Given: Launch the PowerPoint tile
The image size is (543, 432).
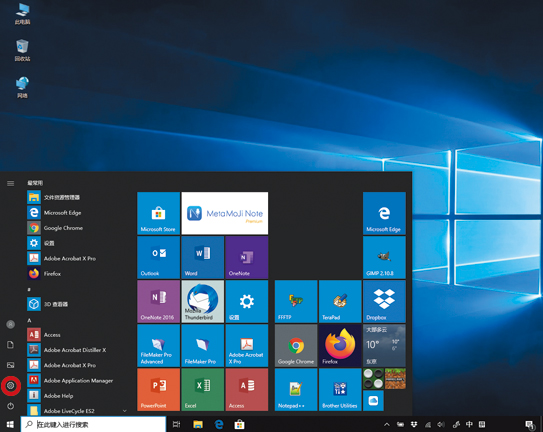Looking at the screenshot, I should [158, 389].
